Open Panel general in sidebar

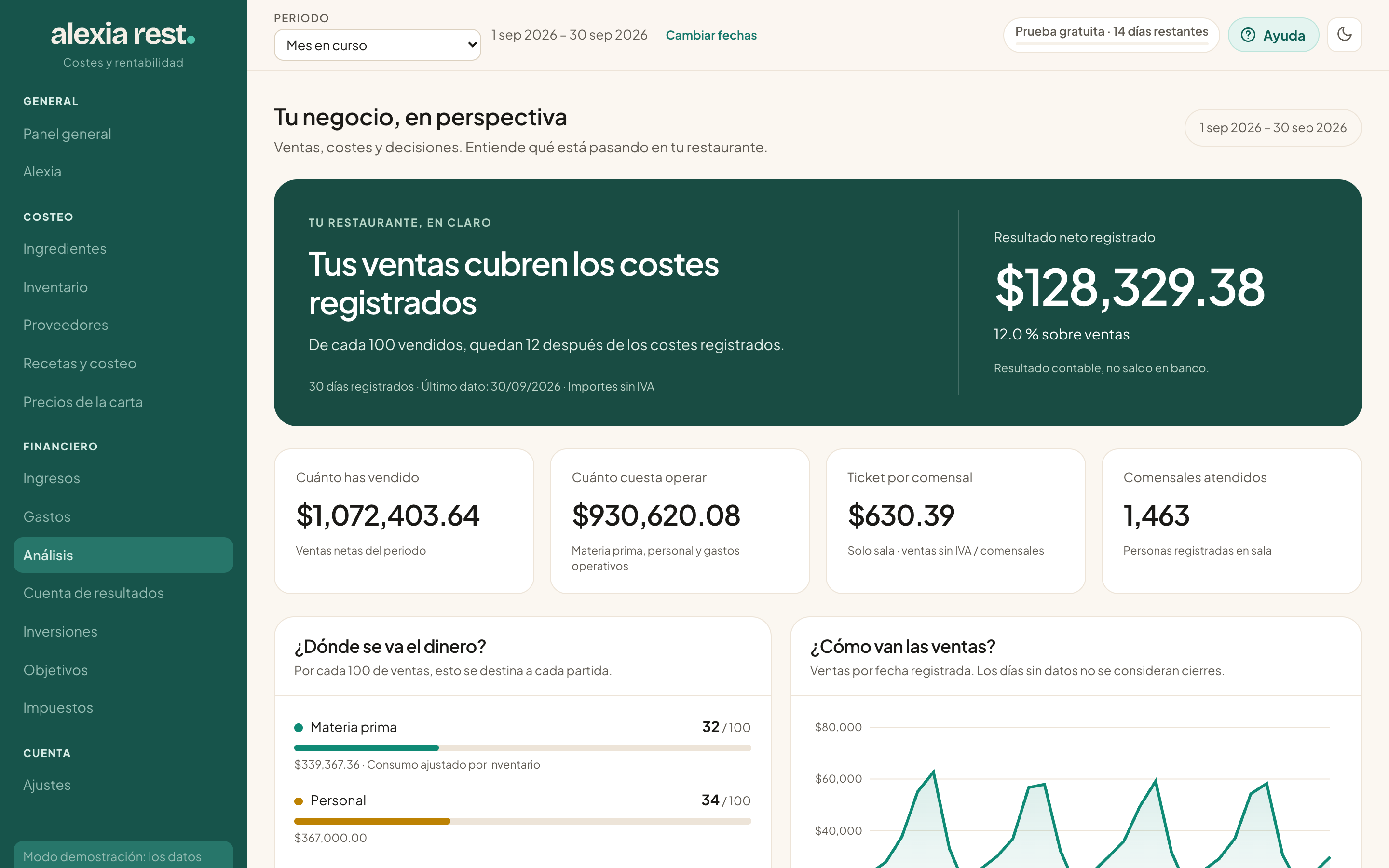123,134
